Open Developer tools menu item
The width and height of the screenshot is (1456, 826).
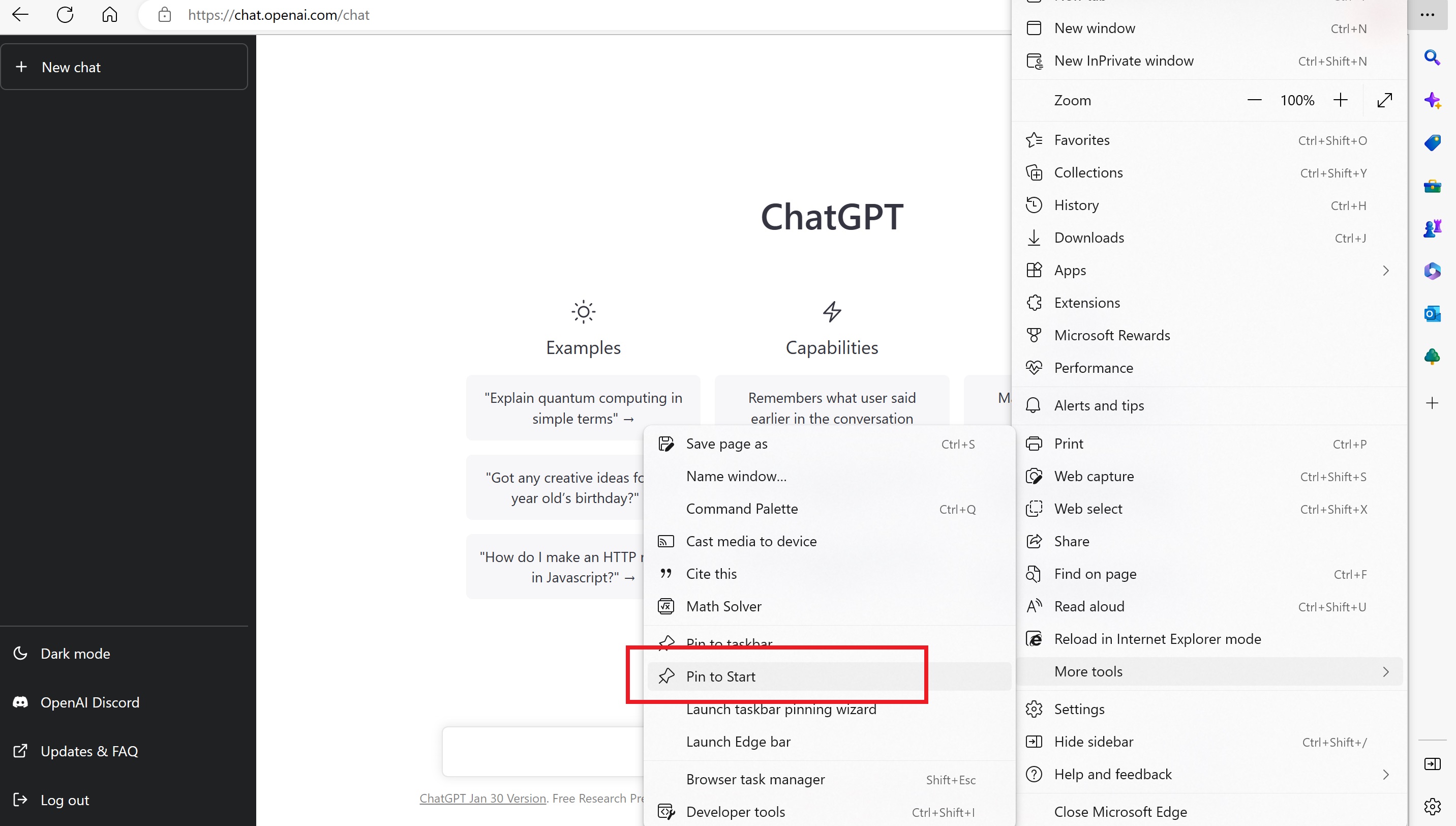[737, 811]
